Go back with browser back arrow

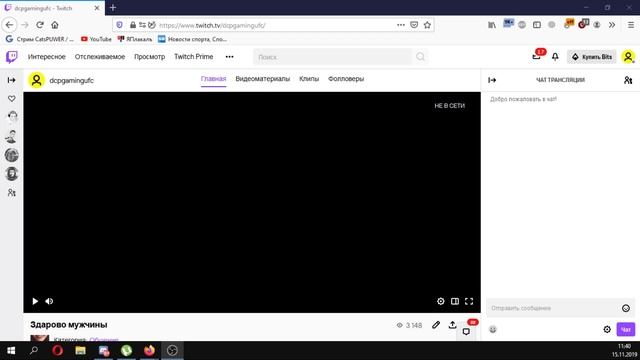(x=9, y=25)
